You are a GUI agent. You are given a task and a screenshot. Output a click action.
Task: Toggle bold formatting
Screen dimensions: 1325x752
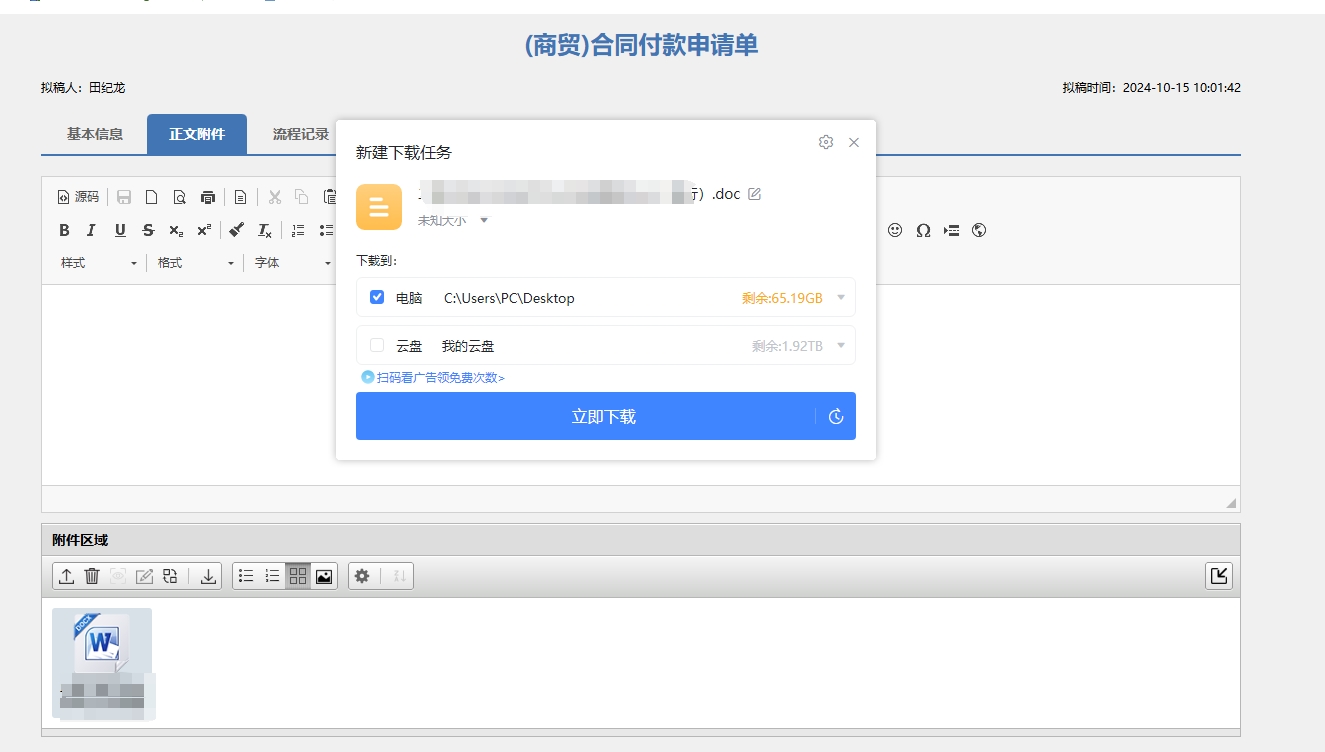pos(64,230)
